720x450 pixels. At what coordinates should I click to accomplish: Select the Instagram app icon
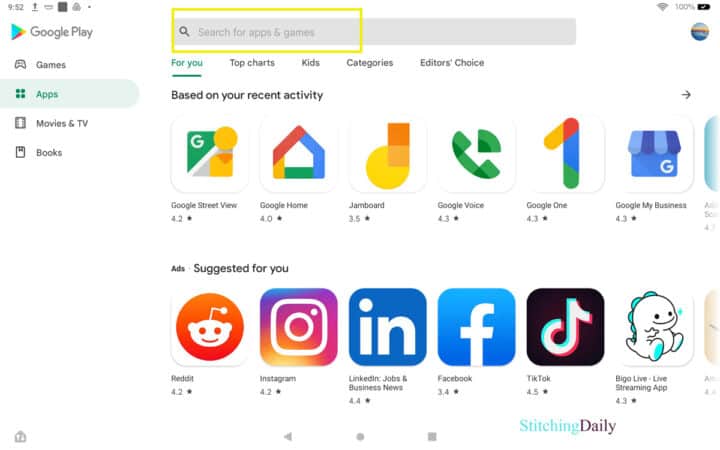coord(298,327)
